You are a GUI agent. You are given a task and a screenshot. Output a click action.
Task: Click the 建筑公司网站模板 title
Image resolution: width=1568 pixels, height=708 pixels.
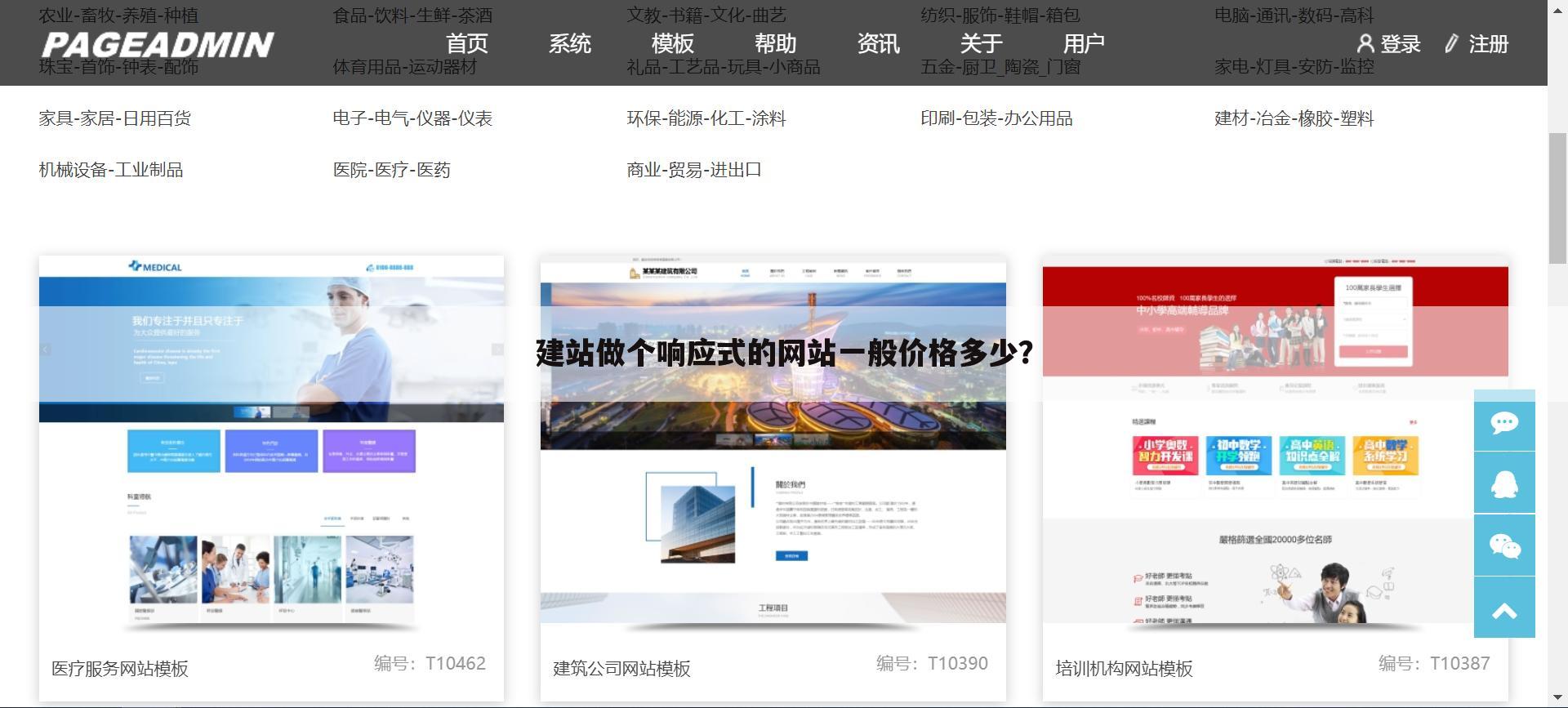[621, 669]
